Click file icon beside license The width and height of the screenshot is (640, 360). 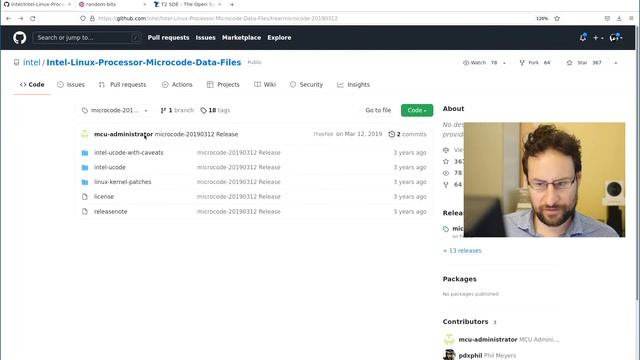click(x=85, y=197)
